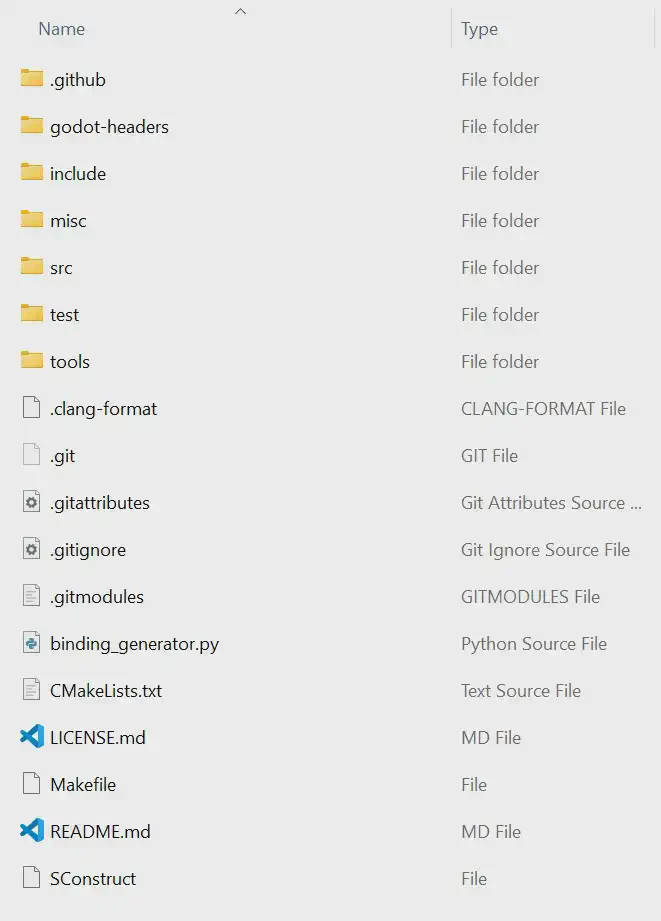Viewport: 661px width, 921px height.
Task: Click the tools folder name
Action: [70, 362]
